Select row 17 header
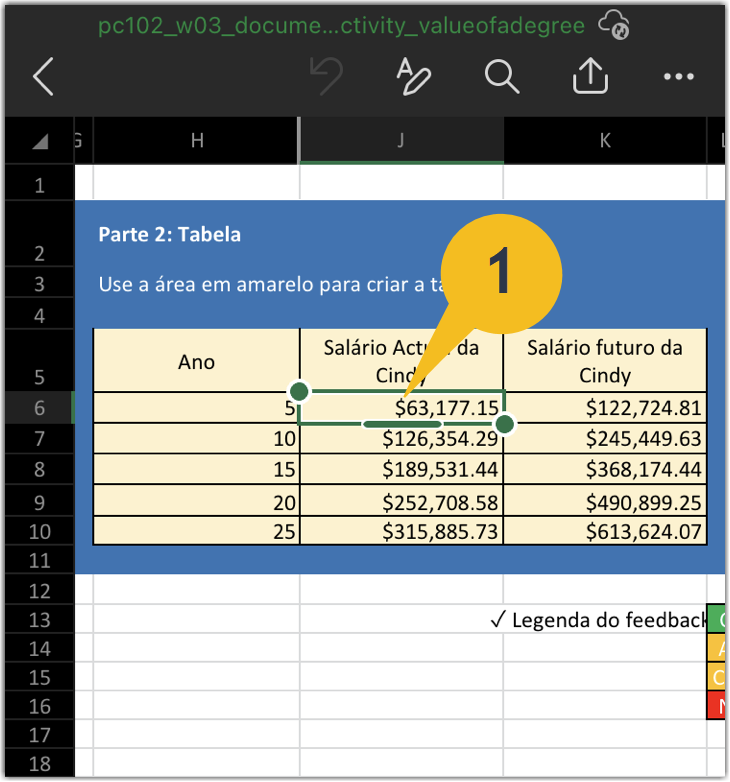This screenshot has height=782, width=730. [x=39, y=734]
